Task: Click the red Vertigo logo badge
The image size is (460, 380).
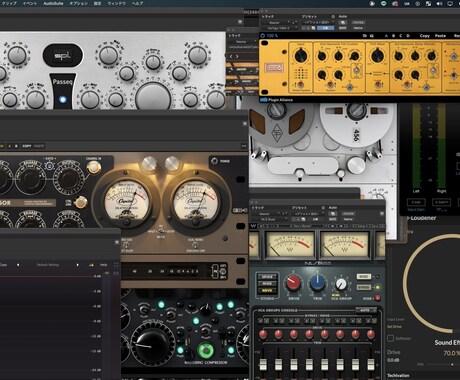Action: tap(274, 68)
